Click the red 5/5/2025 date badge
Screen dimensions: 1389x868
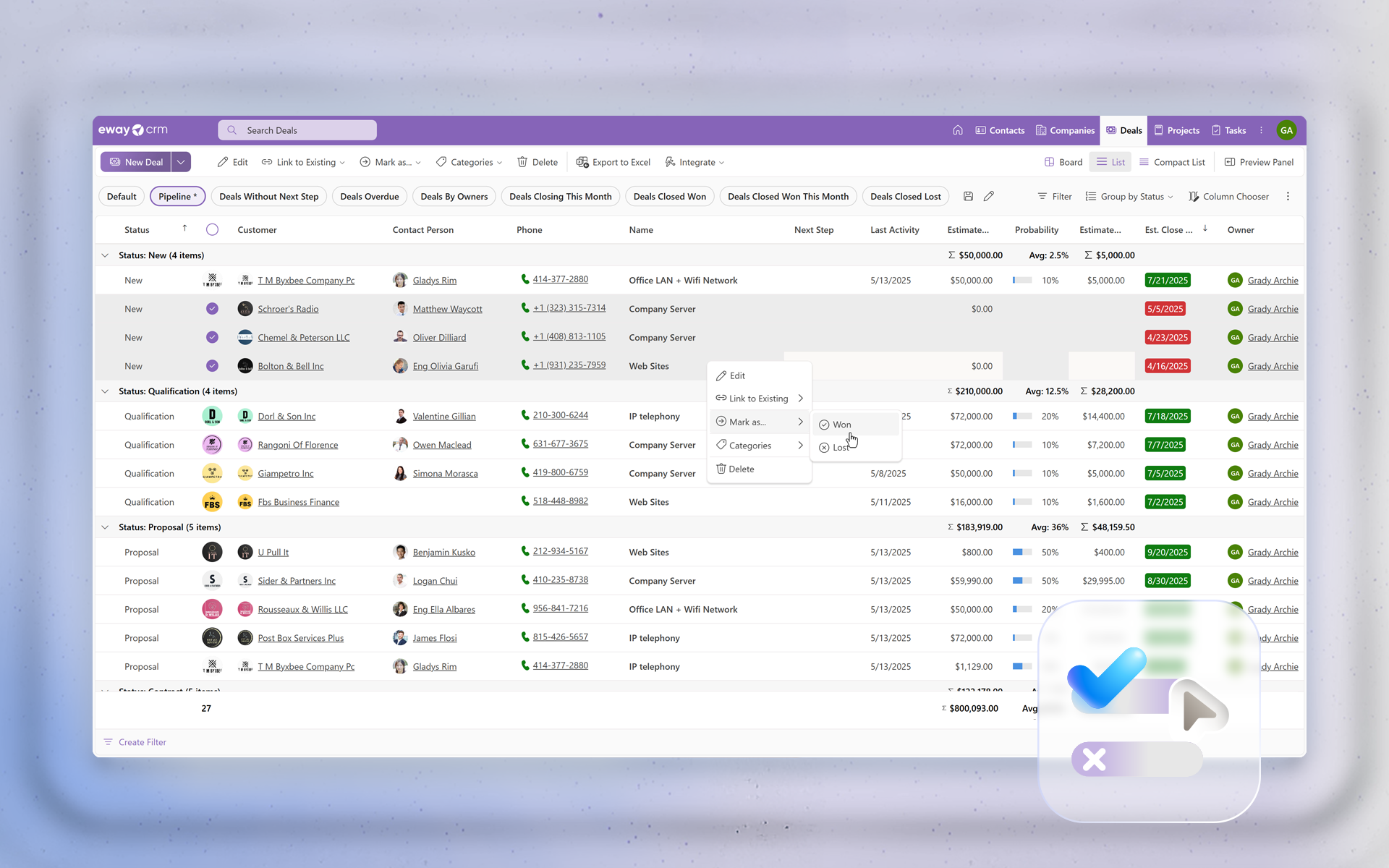pos(1165,309)
